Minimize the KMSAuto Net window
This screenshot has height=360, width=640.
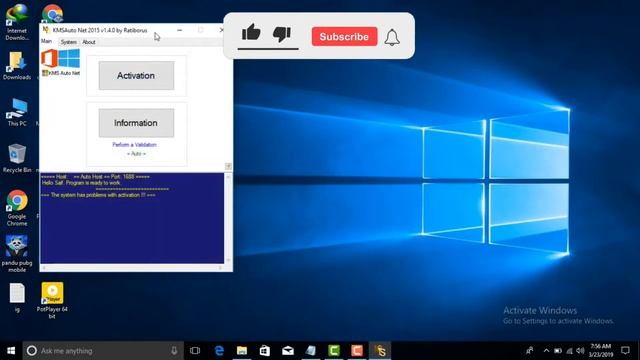click(x=180, y=30)
